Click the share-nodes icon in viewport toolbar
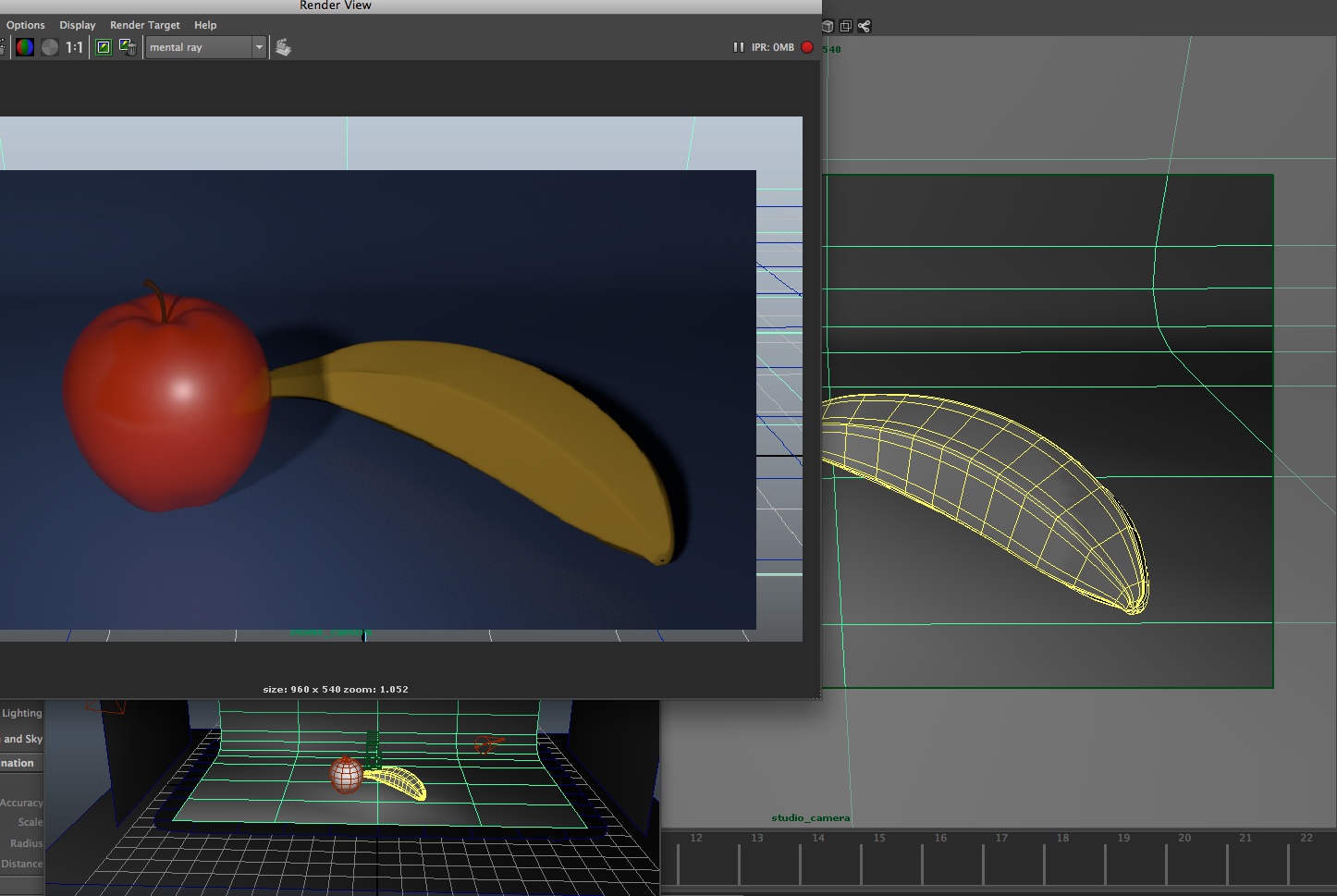Image resolution: width=1337 pixels, height=896 pixels. (x=864, y=26)
